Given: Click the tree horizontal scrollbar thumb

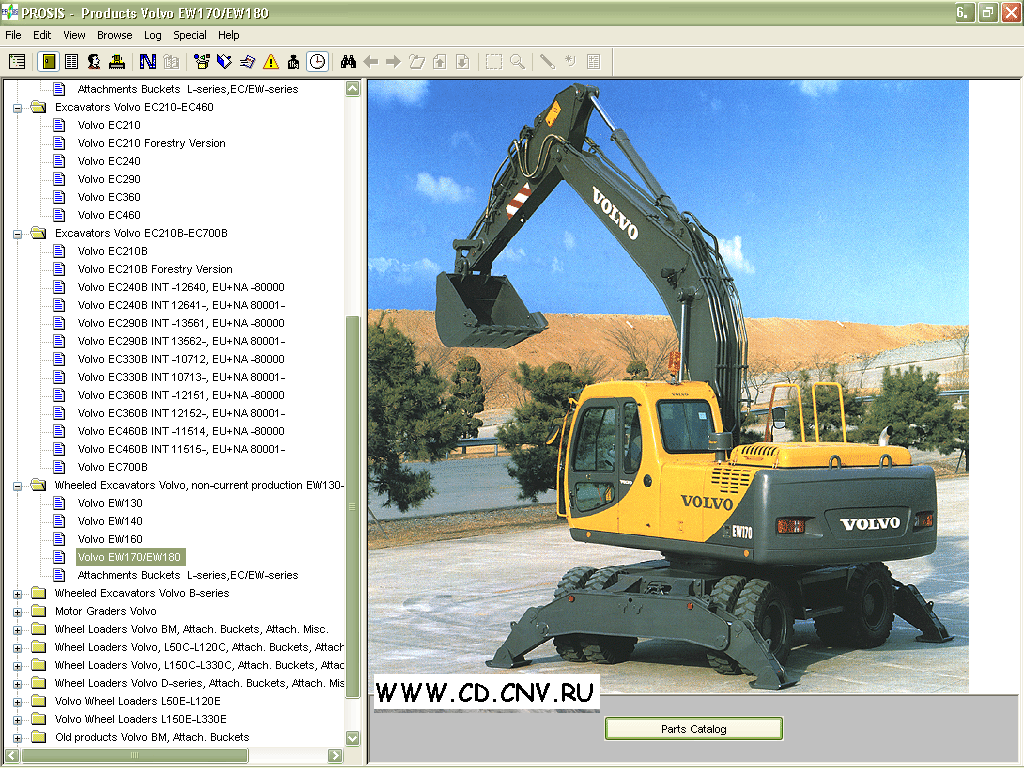Looking at the screenshot, I should pyautogui.click(x=135, y=756).
